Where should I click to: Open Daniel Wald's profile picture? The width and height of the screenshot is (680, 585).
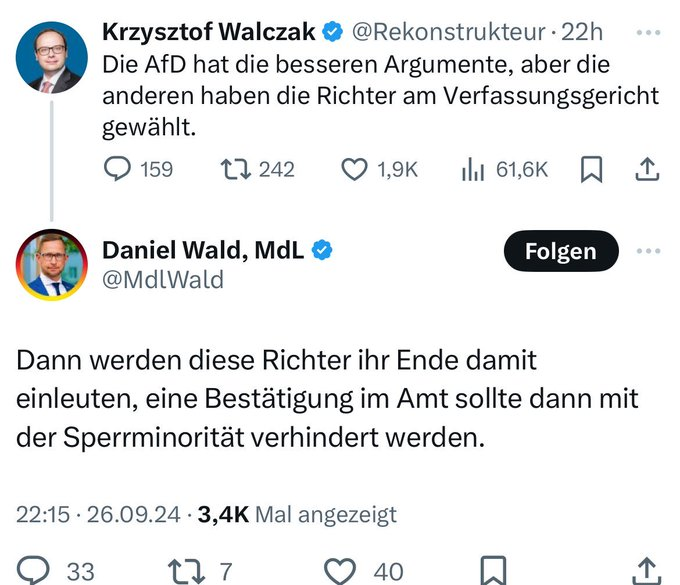52,265
